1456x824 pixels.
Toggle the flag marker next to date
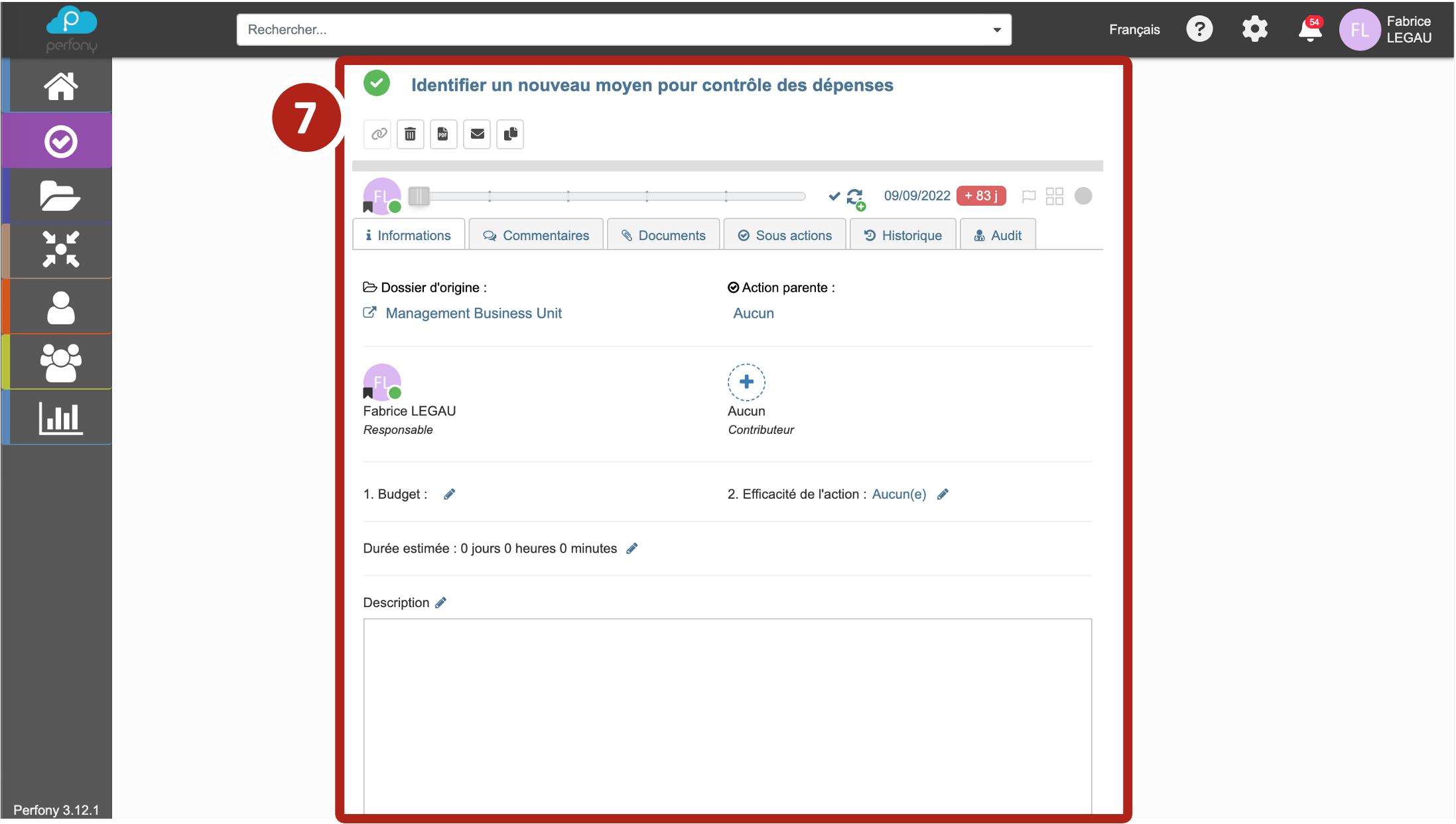point(1028,196)
